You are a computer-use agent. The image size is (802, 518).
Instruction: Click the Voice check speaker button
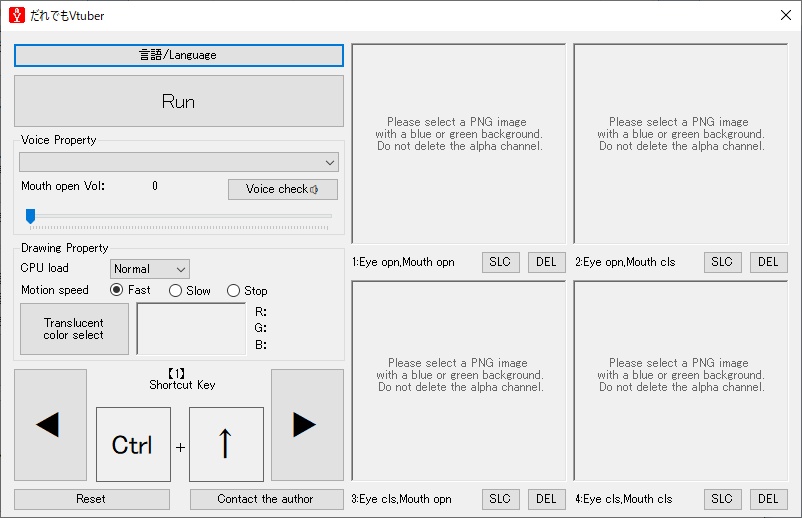282,189
